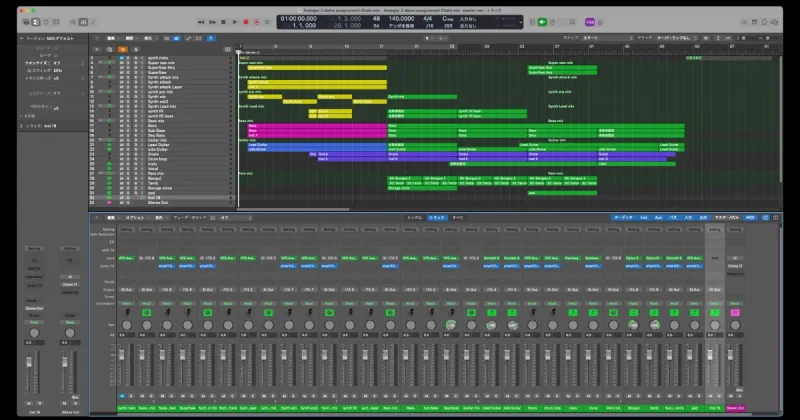
Task: Mute the Vocal track in track list
Action: [x=121, y=169]
